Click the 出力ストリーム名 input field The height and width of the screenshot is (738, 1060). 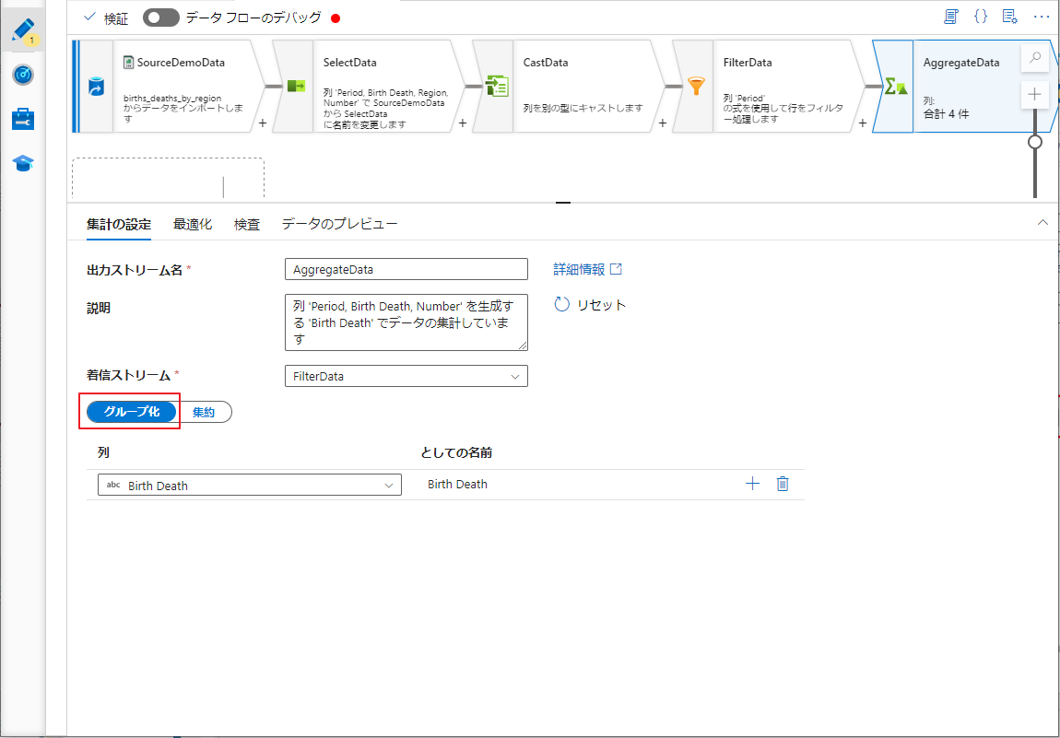406,269
